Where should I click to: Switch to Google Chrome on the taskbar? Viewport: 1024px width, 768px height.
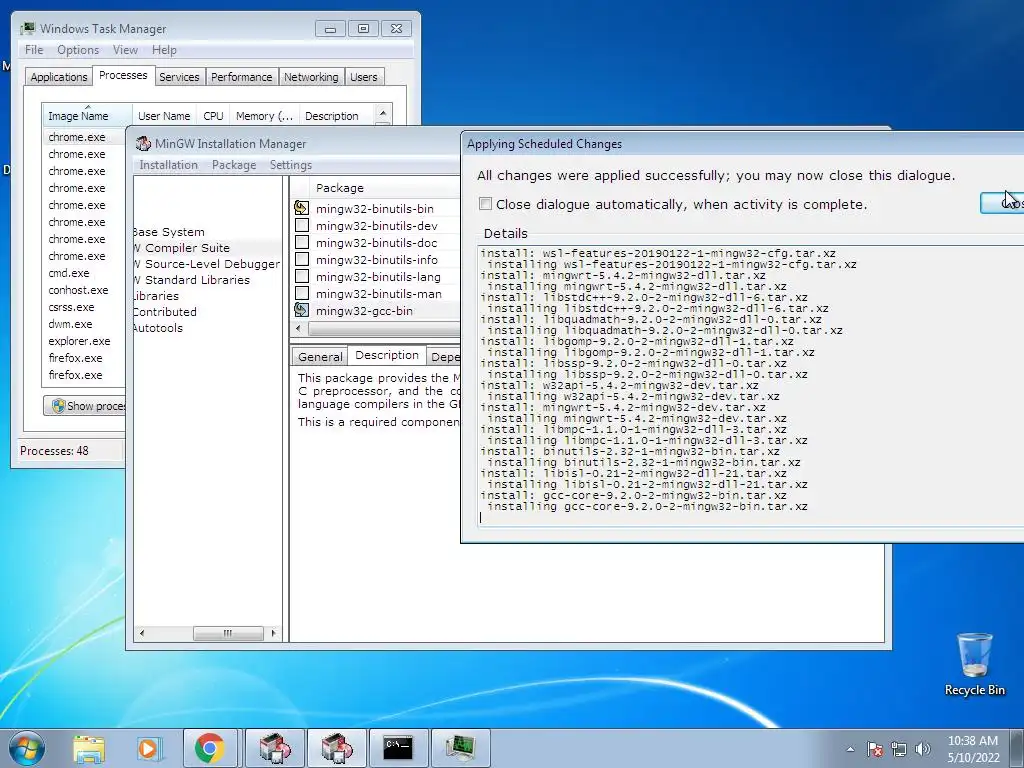[x=209, y=748]
